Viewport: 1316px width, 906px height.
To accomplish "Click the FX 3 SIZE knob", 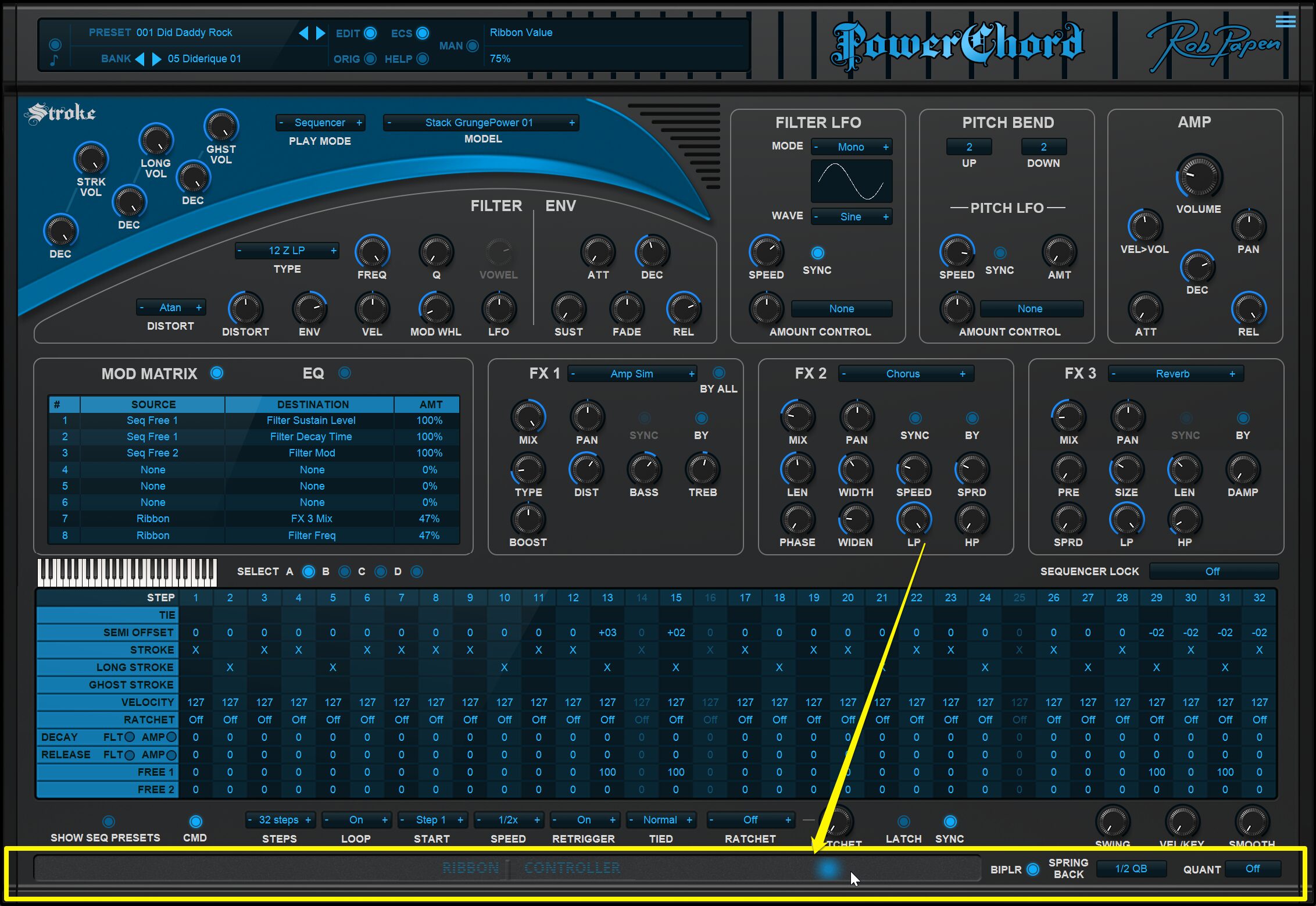I will tap(1127, 469).
